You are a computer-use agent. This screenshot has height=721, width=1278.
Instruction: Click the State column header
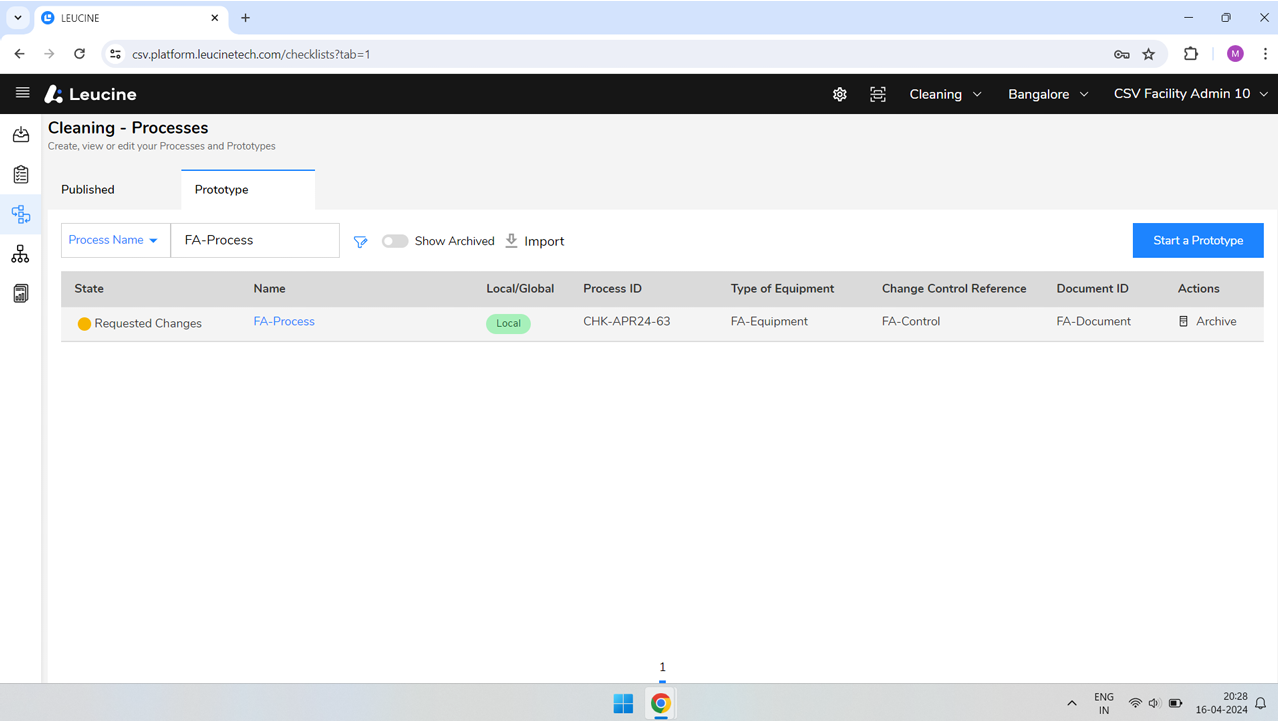[89, 288]
